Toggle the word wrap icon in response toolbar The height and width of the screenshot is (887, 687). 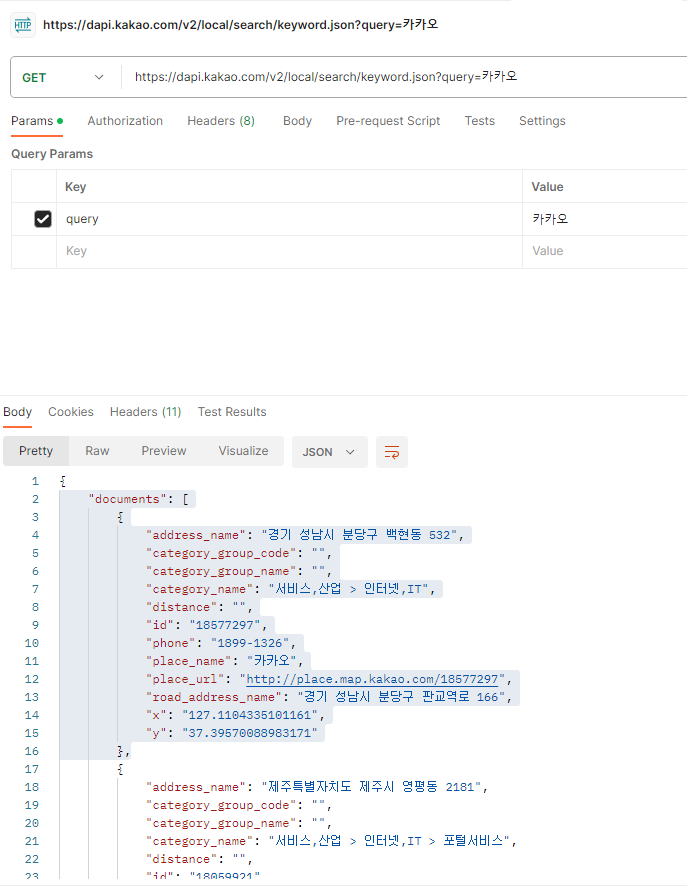click(x=392, y=452)
